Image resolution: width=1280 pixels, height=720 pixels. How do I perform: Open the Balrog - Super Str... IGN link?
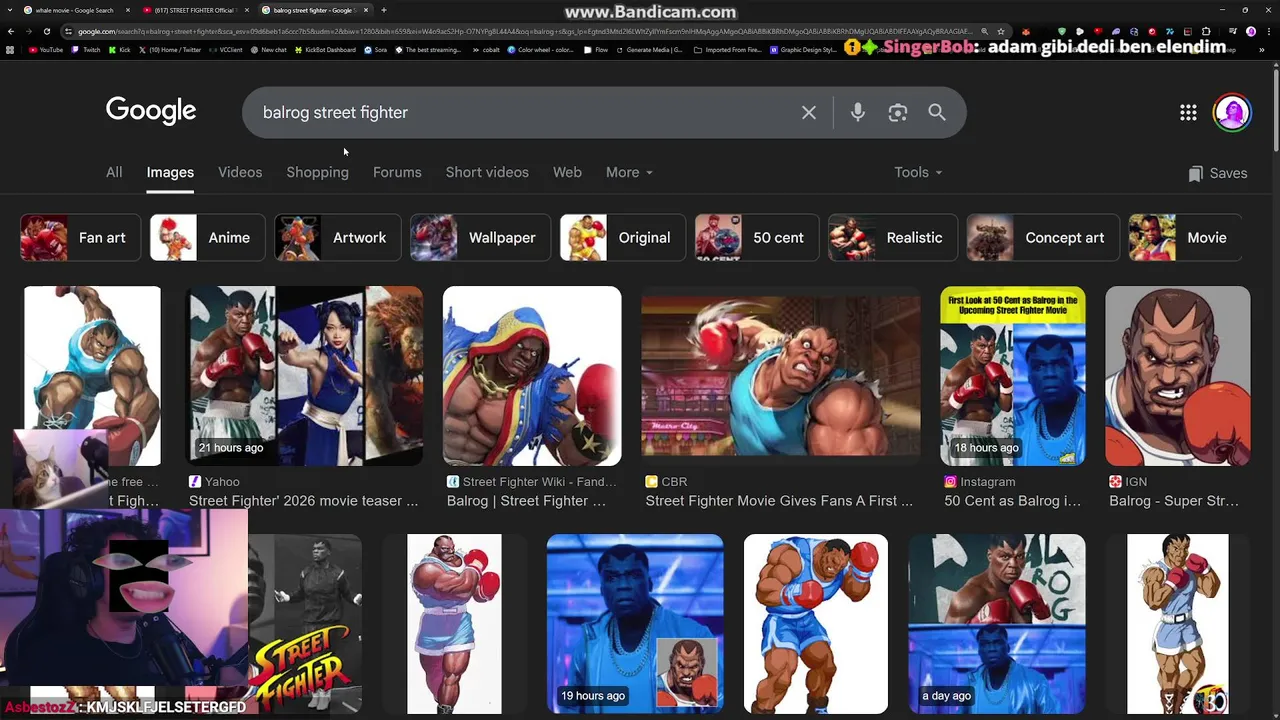pos(1174,501)
